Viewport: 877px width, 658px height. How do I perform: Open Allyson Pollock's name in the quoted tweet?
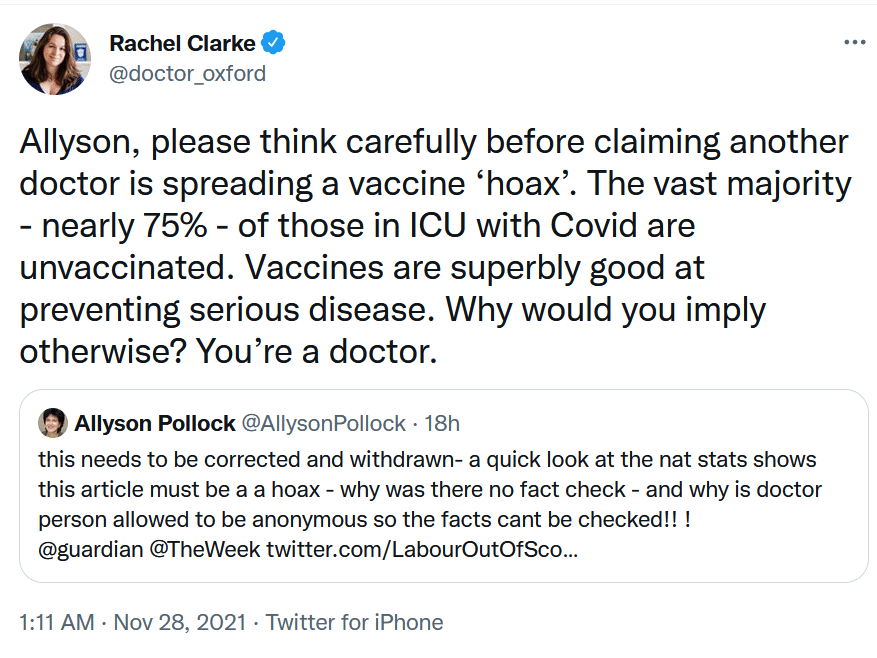(x=155, y=424)
